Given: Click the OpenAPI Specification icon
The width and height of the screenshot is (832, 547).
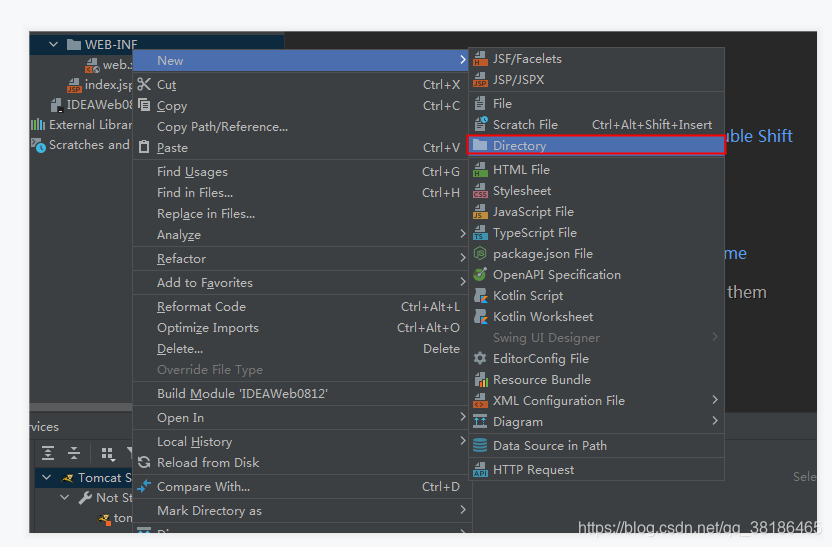Looking at the screenshot, I should [x=480, y=274].
